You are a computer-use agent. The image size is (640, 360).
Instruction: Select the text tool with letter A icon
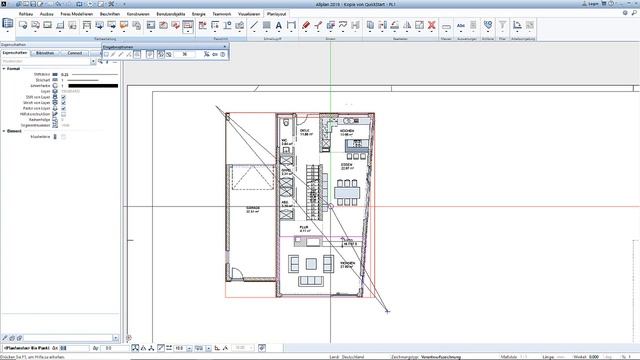pos(278,25)
